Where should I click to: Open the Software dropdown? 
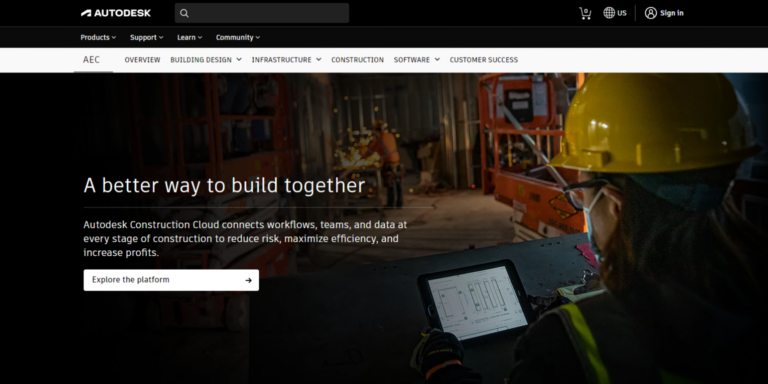point(417,60)
